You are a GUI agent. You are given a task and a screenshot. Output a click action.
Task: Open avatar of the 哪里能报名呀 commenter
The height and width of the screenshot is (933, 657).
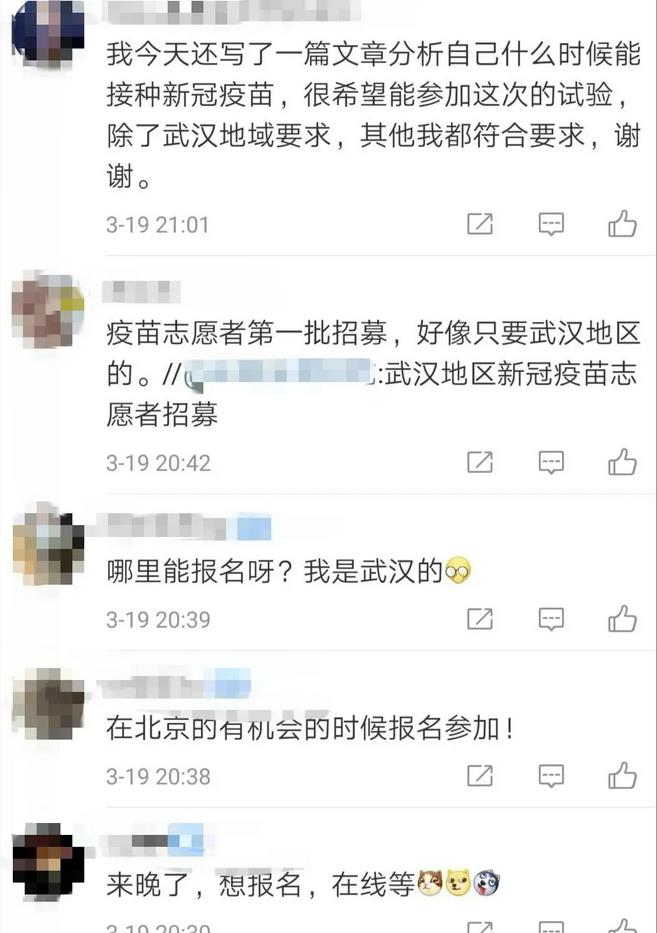pyautogui.click(x=48, y=544)
